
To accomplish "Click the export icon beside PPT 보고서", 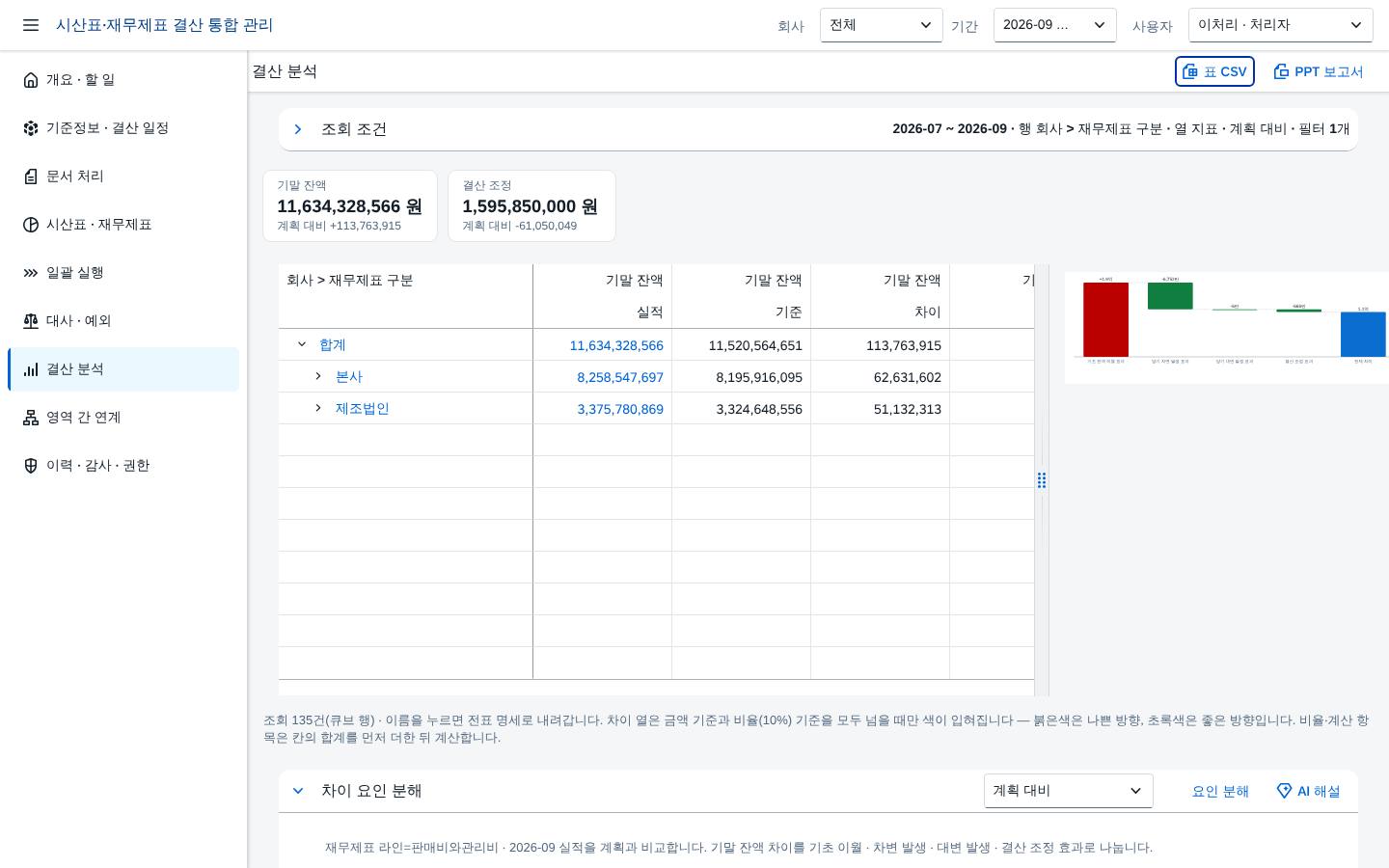I will (x=1281, y=71).
